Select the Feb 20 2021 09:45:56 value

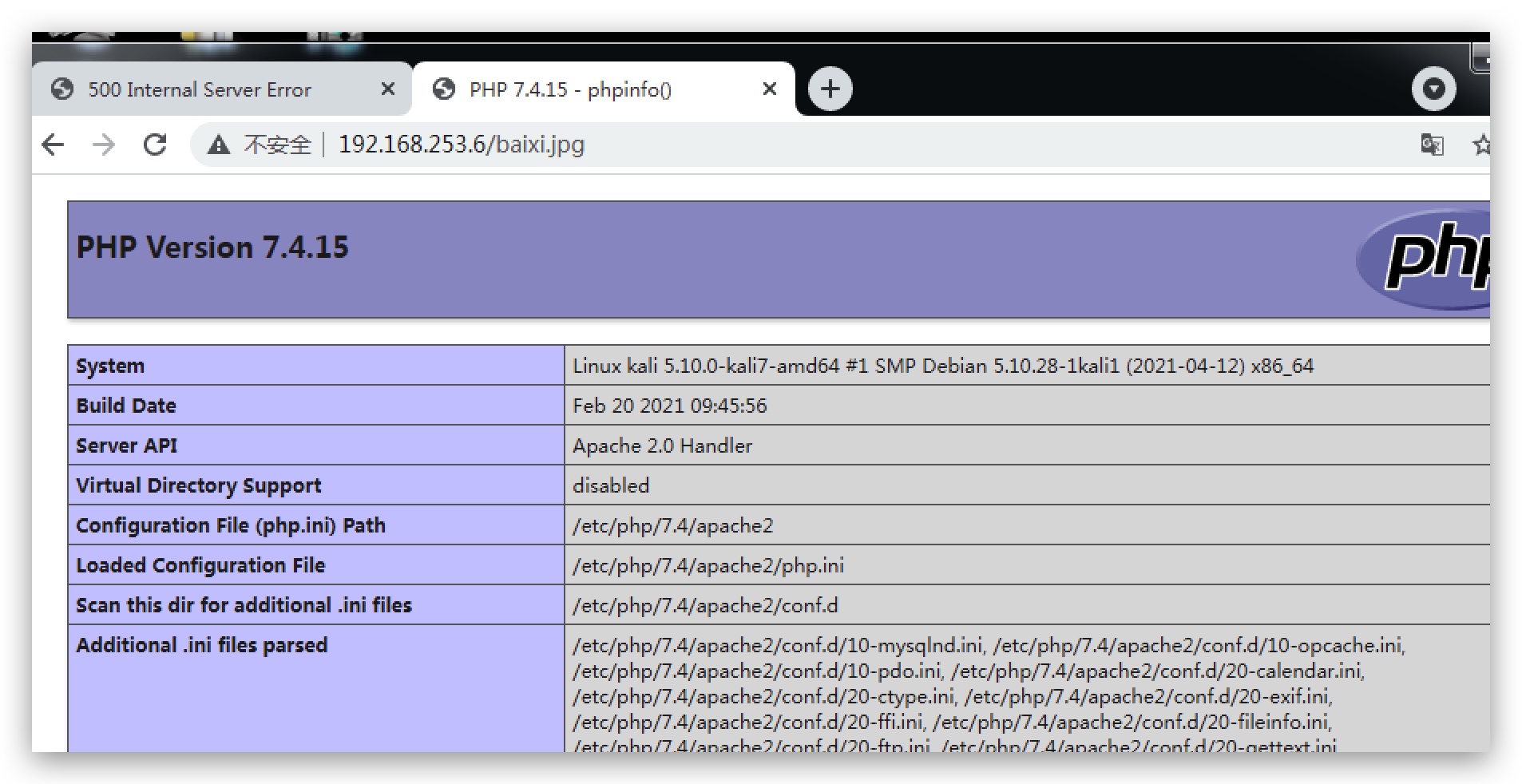(669, 406)
